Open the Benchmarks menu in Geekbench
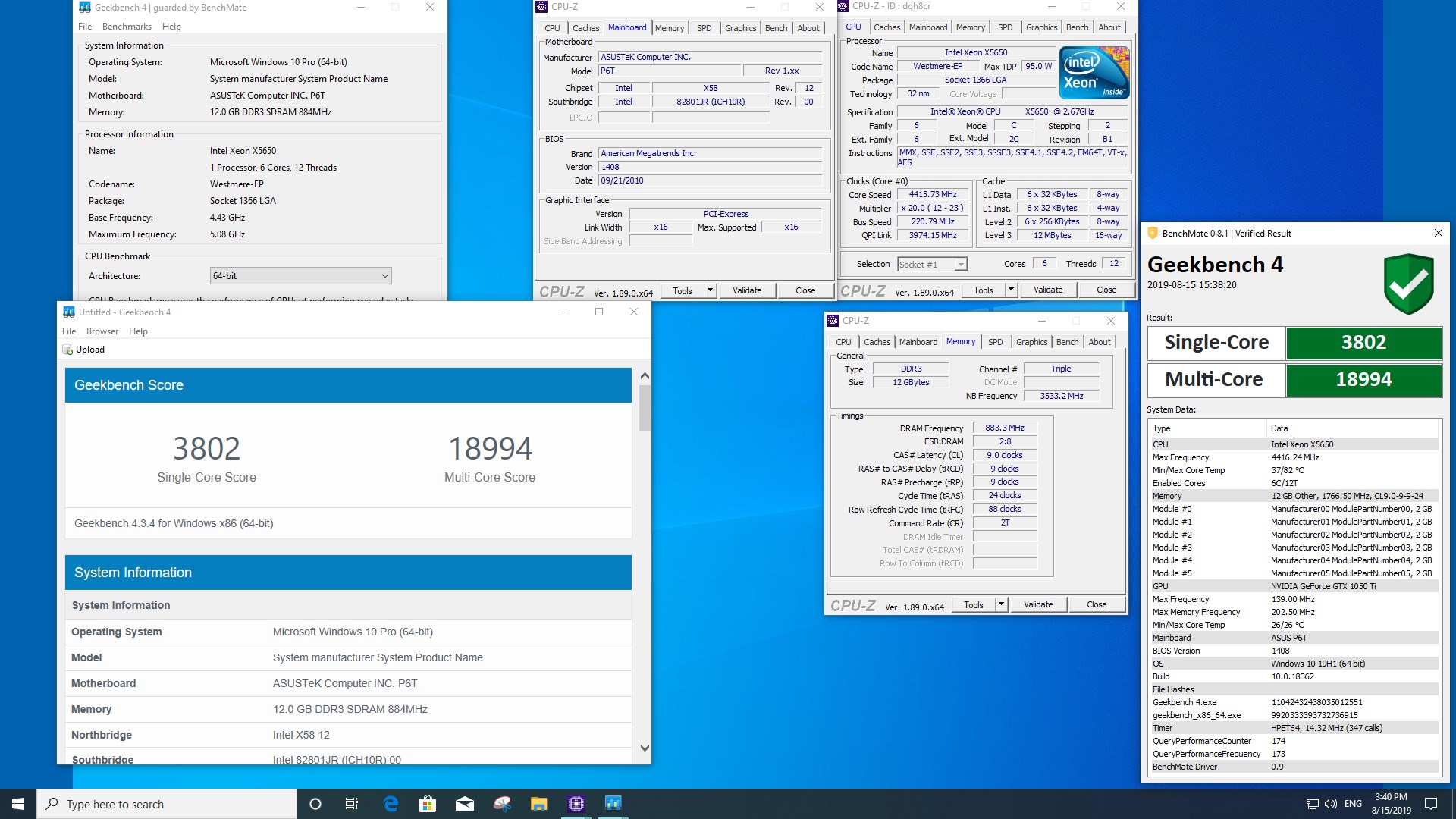The image size is (1456, 819). click(127, 27)
